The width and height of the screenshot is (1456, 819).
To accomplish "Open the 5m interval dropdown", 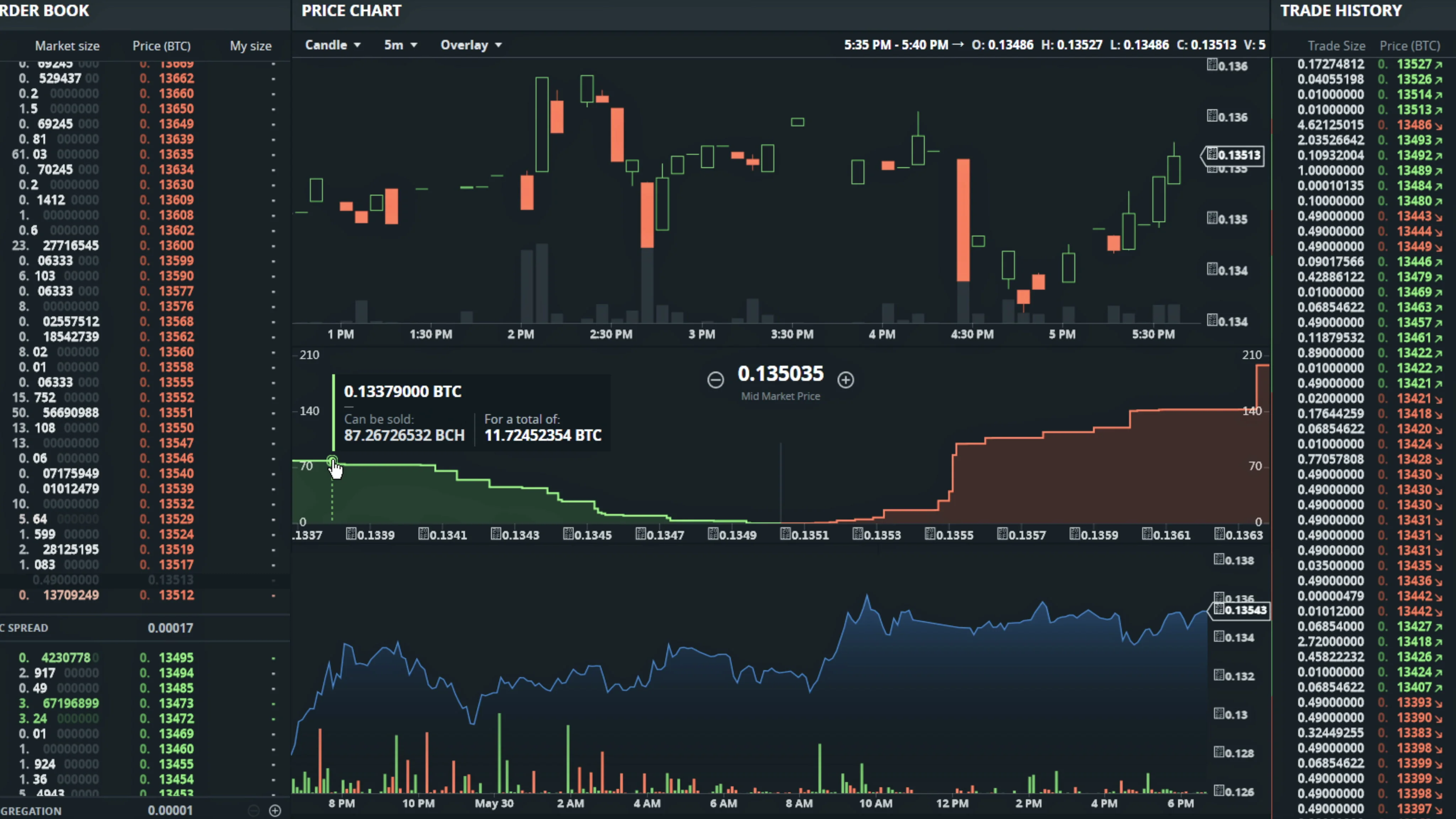I will point(400,45).
